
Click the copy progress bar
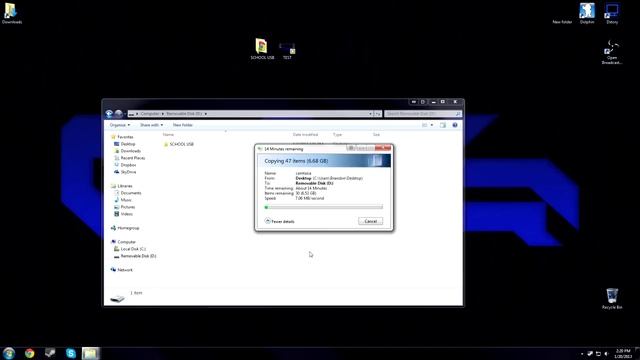(324, 207)
